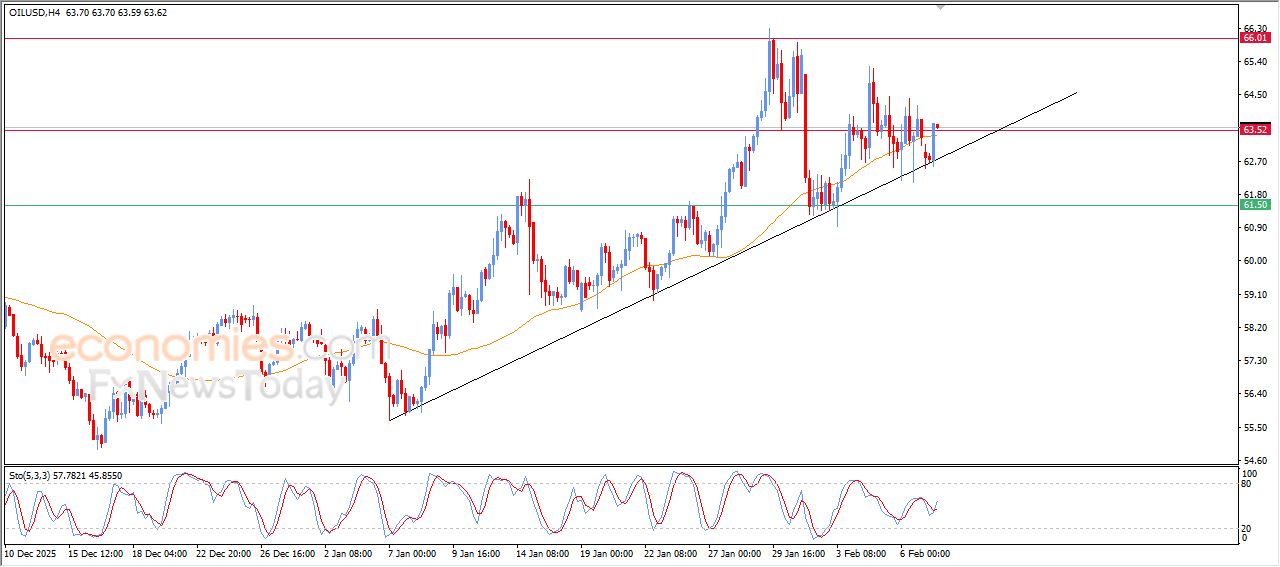Click the 7 Jan 00:00 date label

413,553
